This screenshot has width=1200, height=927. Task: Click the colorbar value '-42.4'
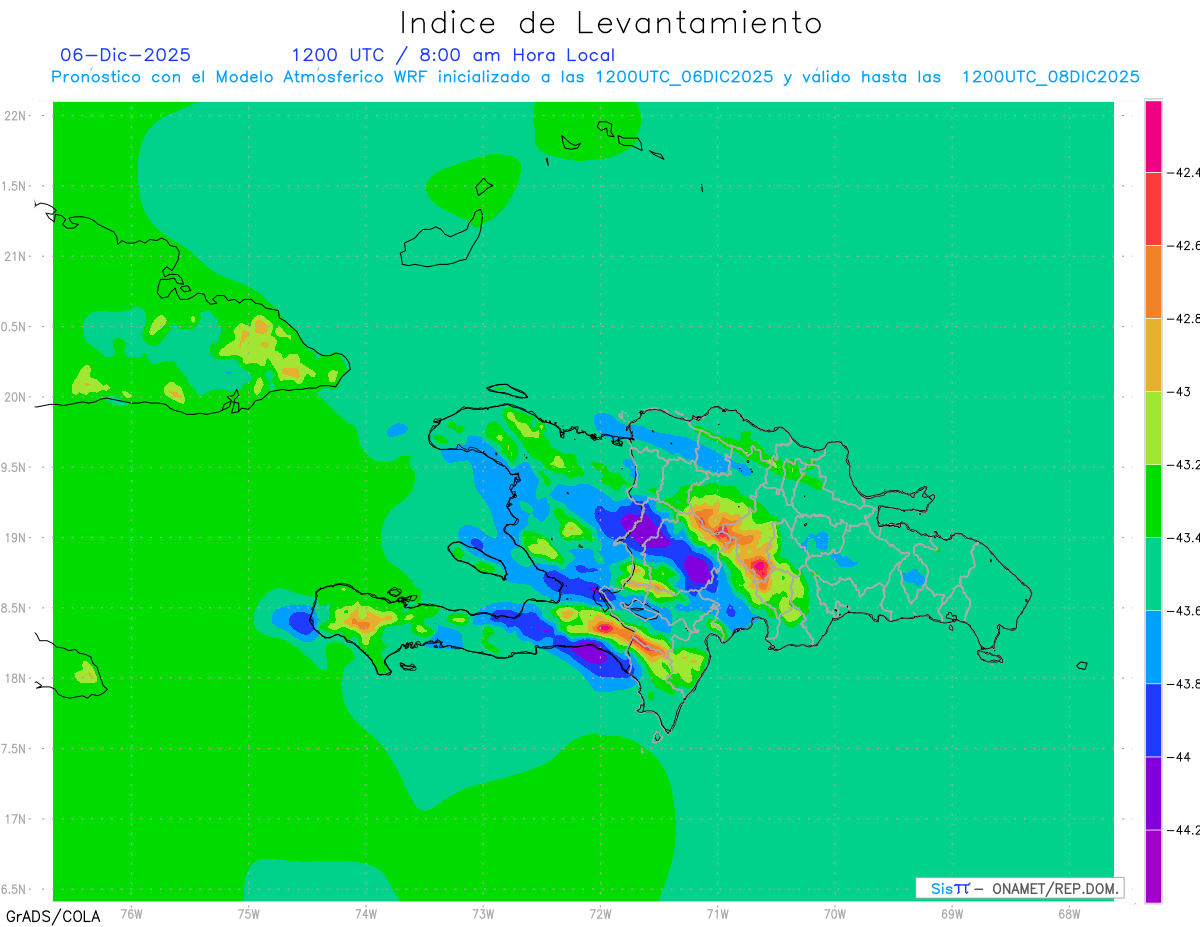(x=1184, y=173)
